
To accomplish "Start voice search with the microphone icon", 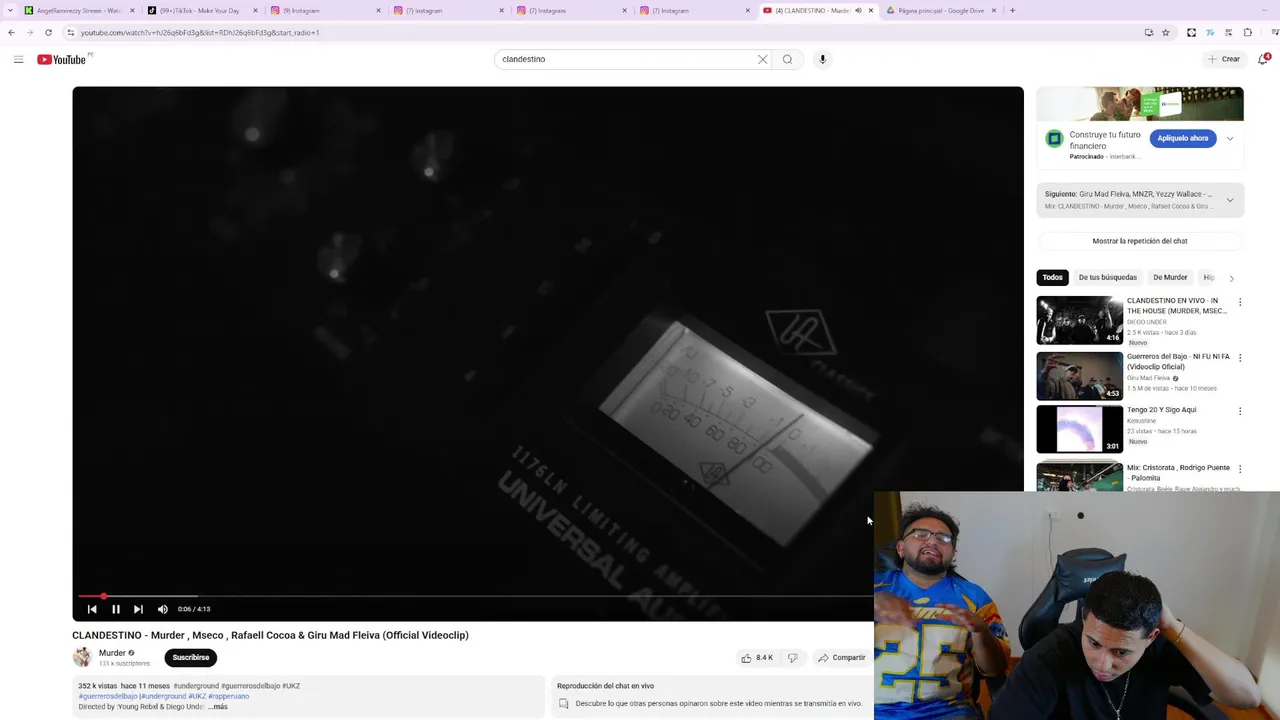I will (822, 59).
